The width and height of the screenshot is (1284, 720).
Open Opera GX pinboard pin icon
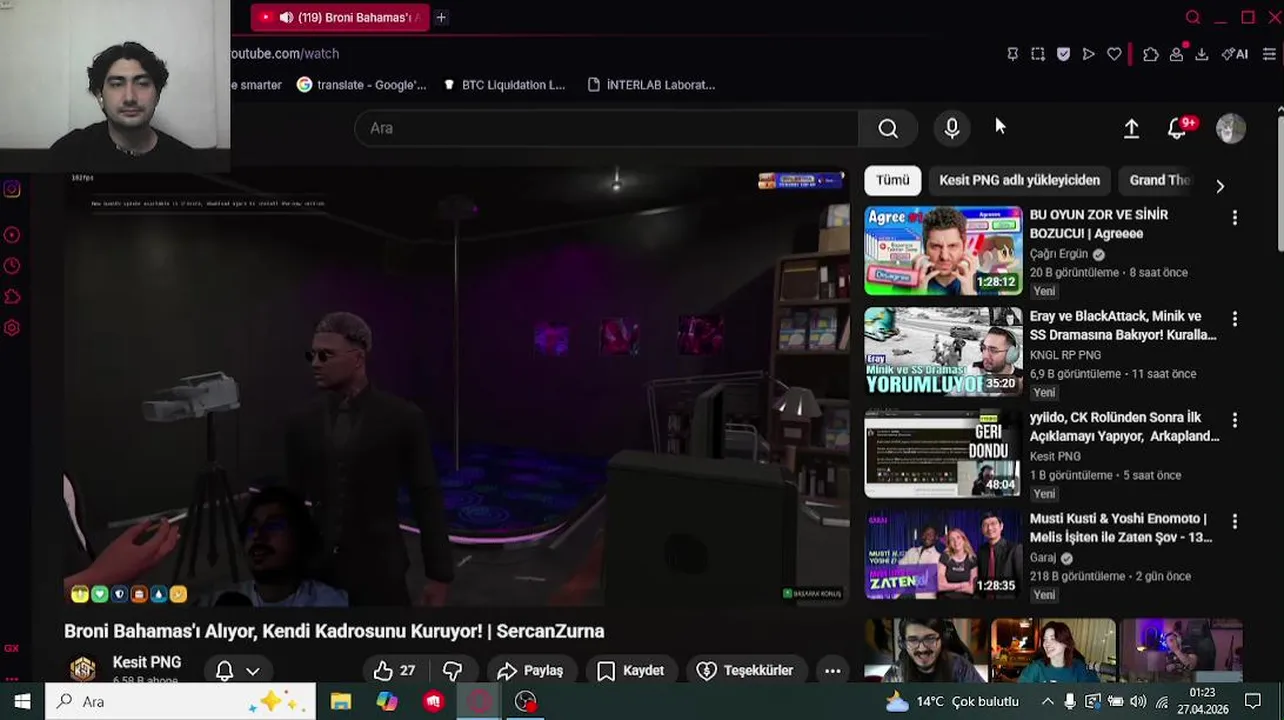point(1012,54)
